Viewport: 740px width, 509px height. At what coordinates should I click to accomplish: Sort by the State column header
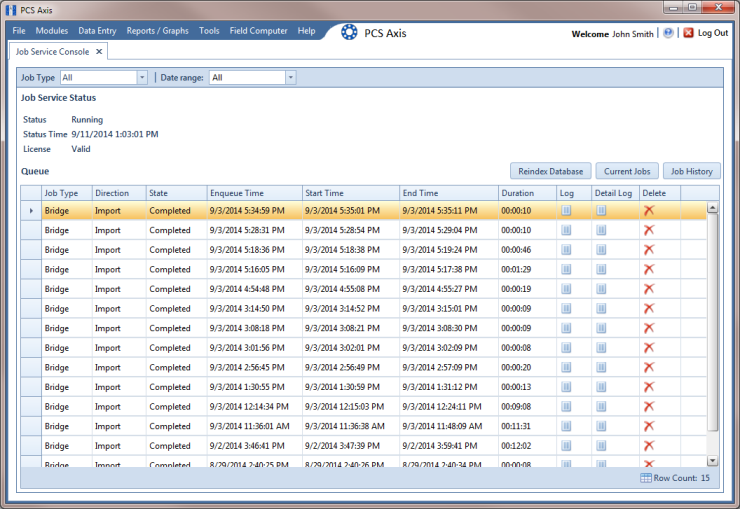tap(177, 193)
